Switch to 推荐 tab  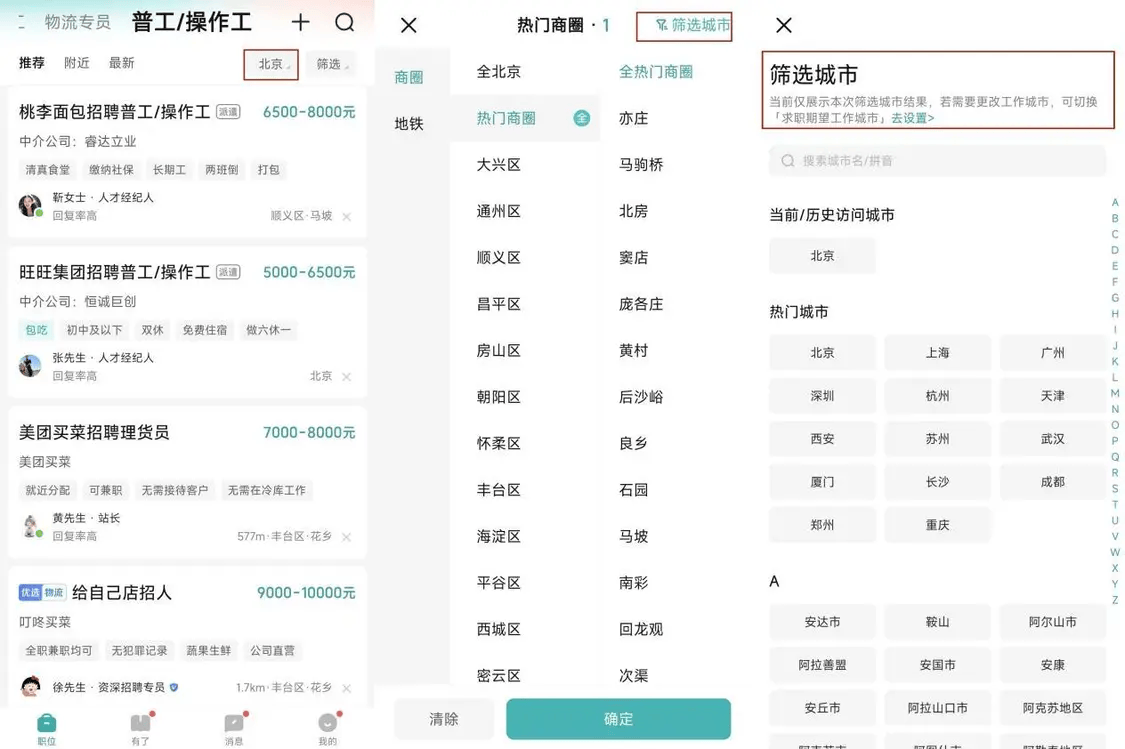click(32, 63)
